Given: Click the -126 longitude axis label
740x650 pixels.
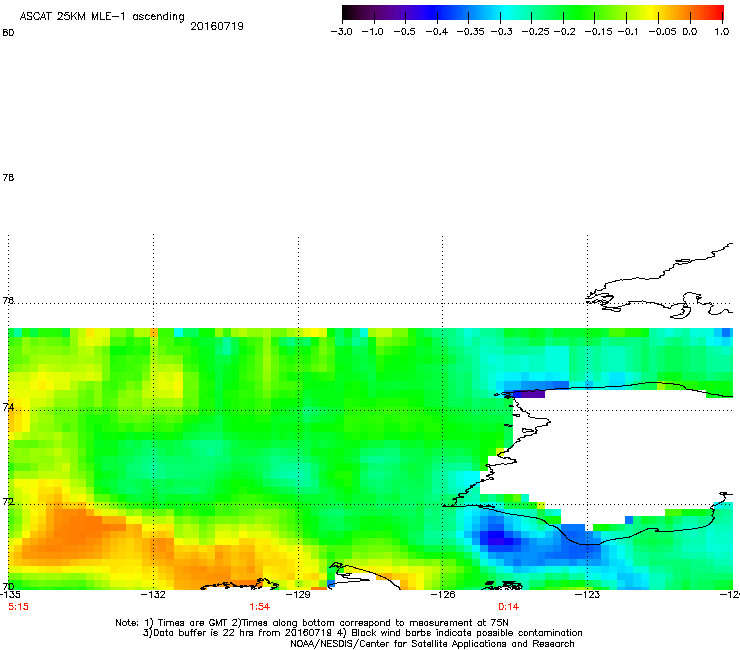Looking at the screenshot, I should [443, 594].
